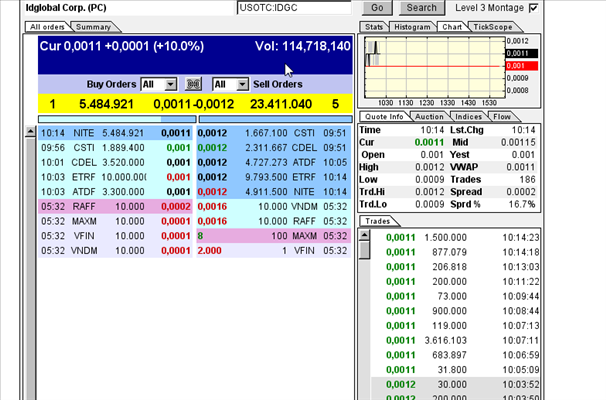Select ATDF sell order 4.727.273
Image resolution: width=606 pixels, height=400 pixels.
pos(274,163)
